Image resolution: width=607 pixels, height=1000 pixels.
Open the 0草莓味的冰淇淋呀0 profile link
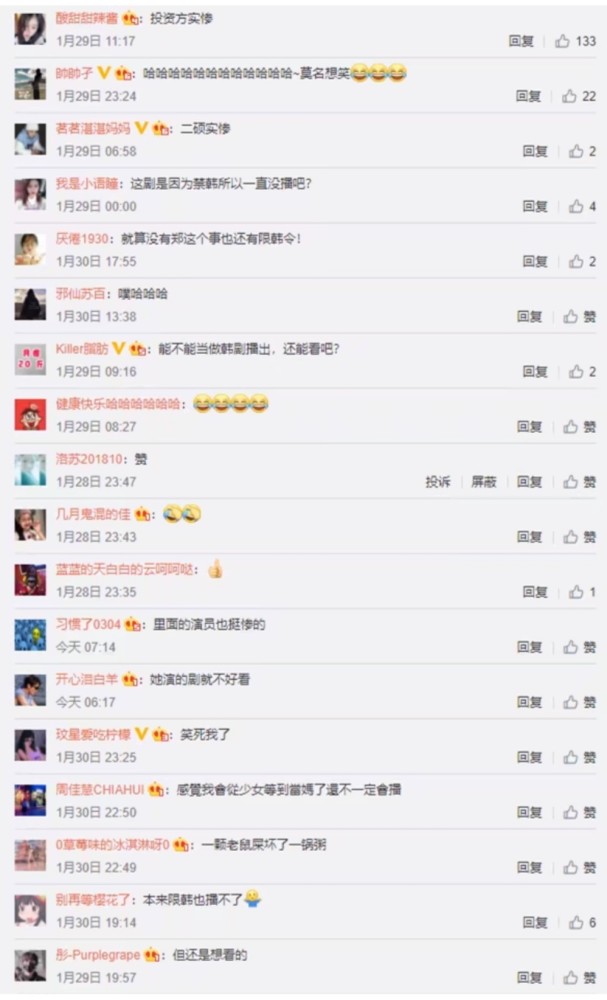pyautogui.click(x=113, y=844)
